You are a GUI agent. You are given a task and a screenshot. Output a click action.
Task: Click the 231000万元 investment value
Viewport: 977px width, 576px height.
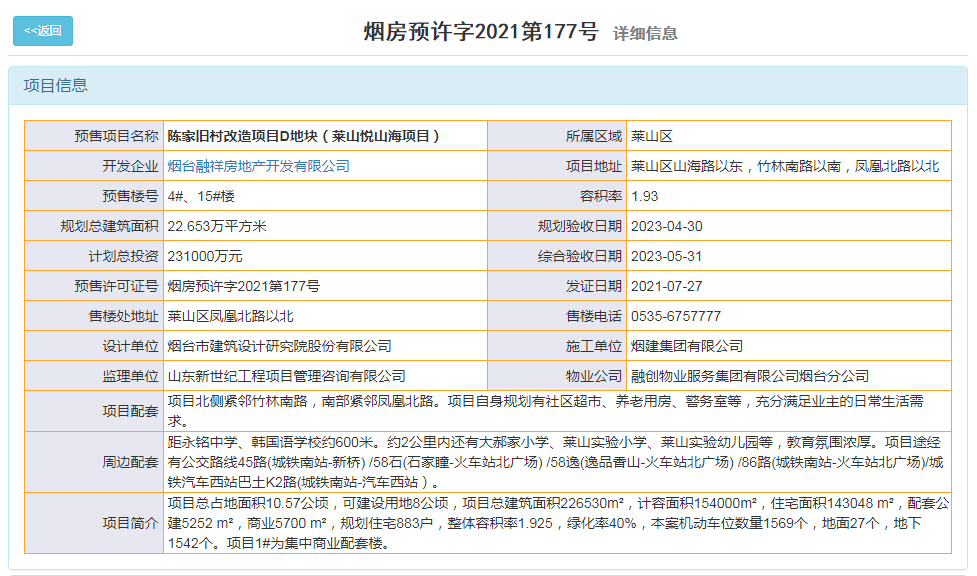204,256
